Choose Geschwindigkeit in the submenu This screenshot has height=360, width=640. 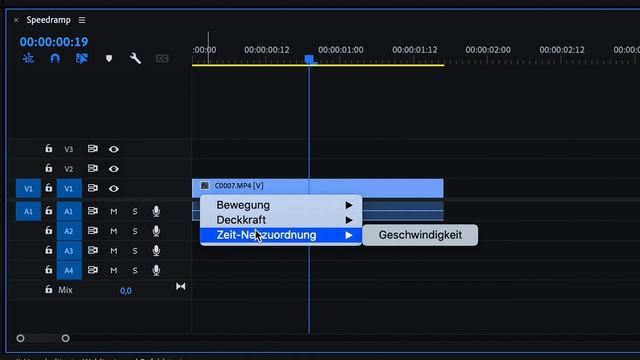click(x=420, y=235)
